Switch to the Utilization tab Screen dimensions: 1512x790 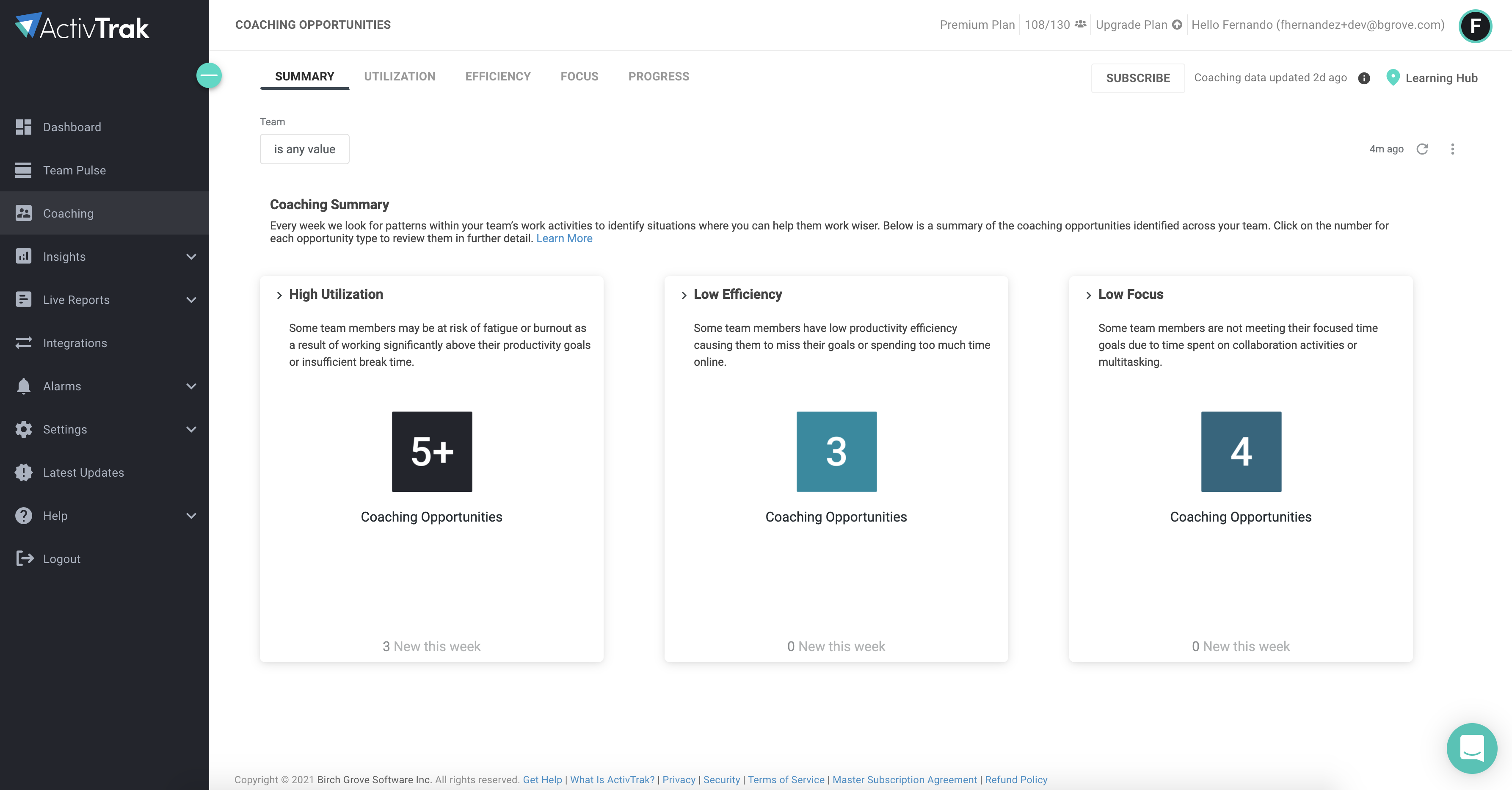point(400,76)
